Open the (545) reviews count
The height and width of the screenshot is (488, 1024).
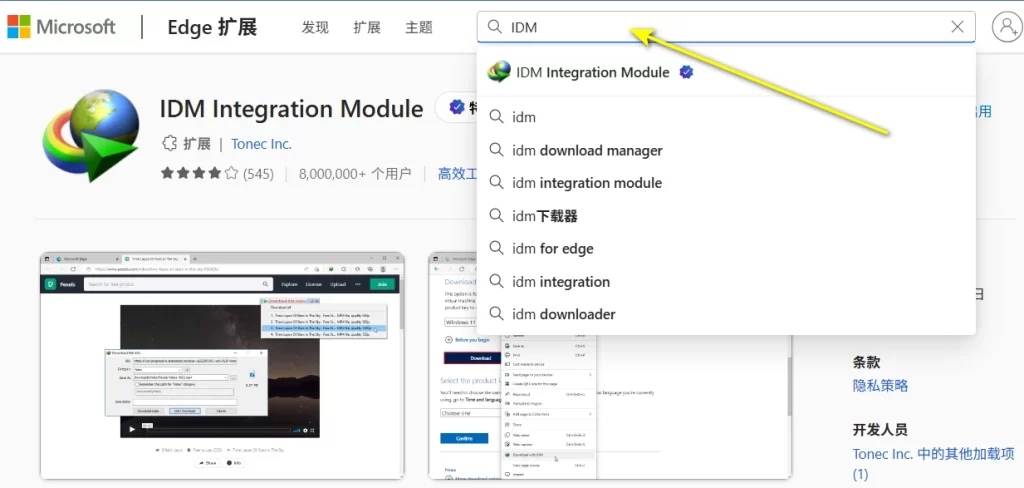click(258, 174)
